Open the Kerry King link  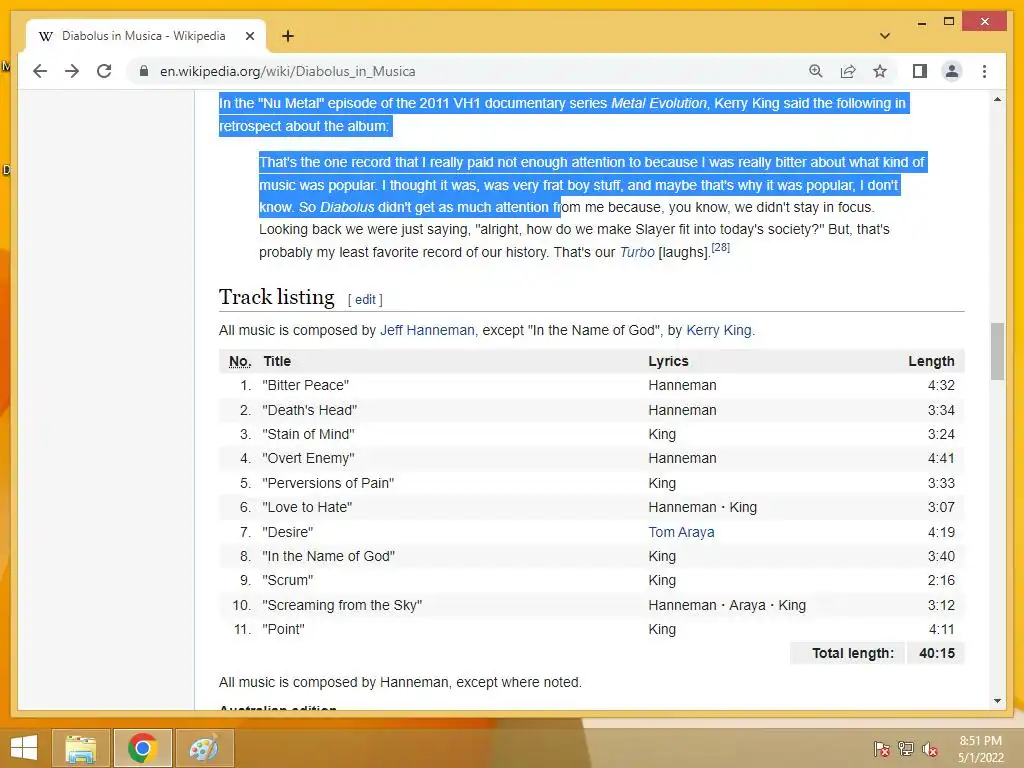point(718,330)
